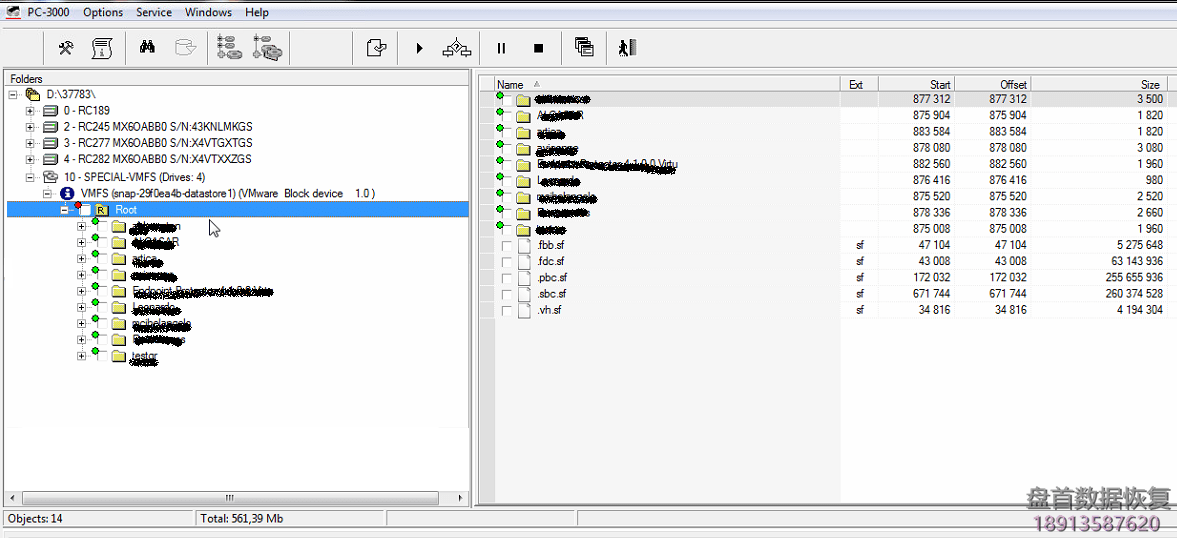Click the drive icon of 0 - RC189

click(50, 110)
